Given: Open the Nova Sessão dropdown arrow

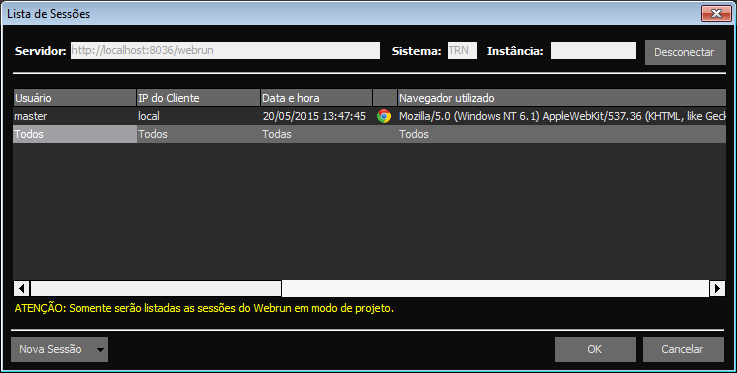Looking at the screenshot, I should [x=100, y=350].
